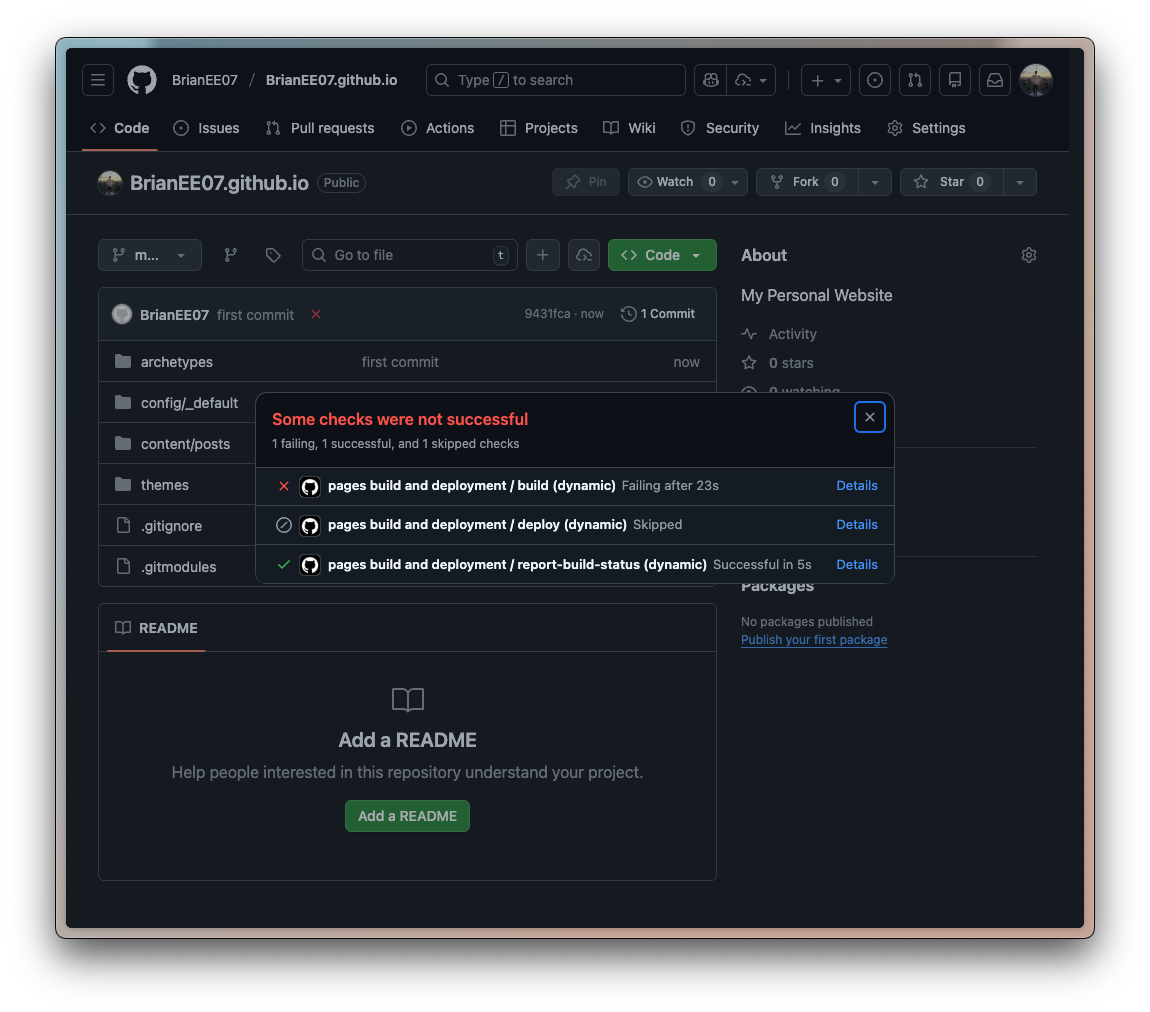View tags via the tag icon
Viewport: 1150px width, 1012px height.
(273, 255)
